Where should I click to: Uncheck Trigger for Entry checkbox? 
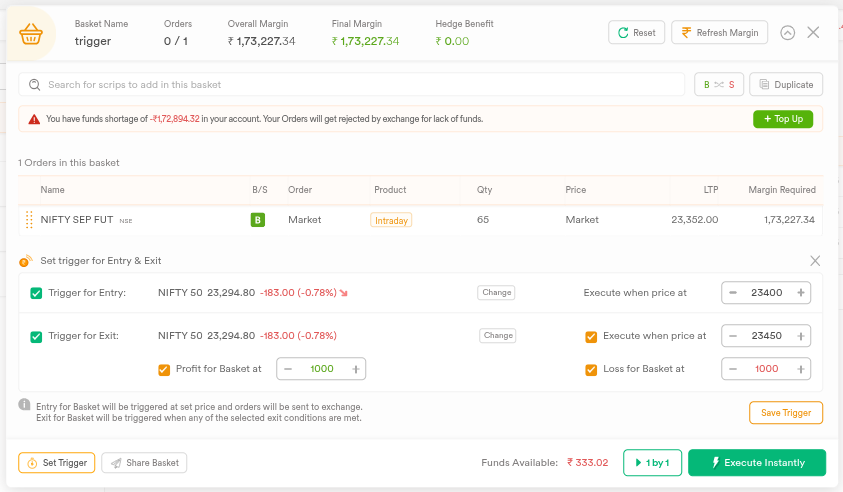36,293
